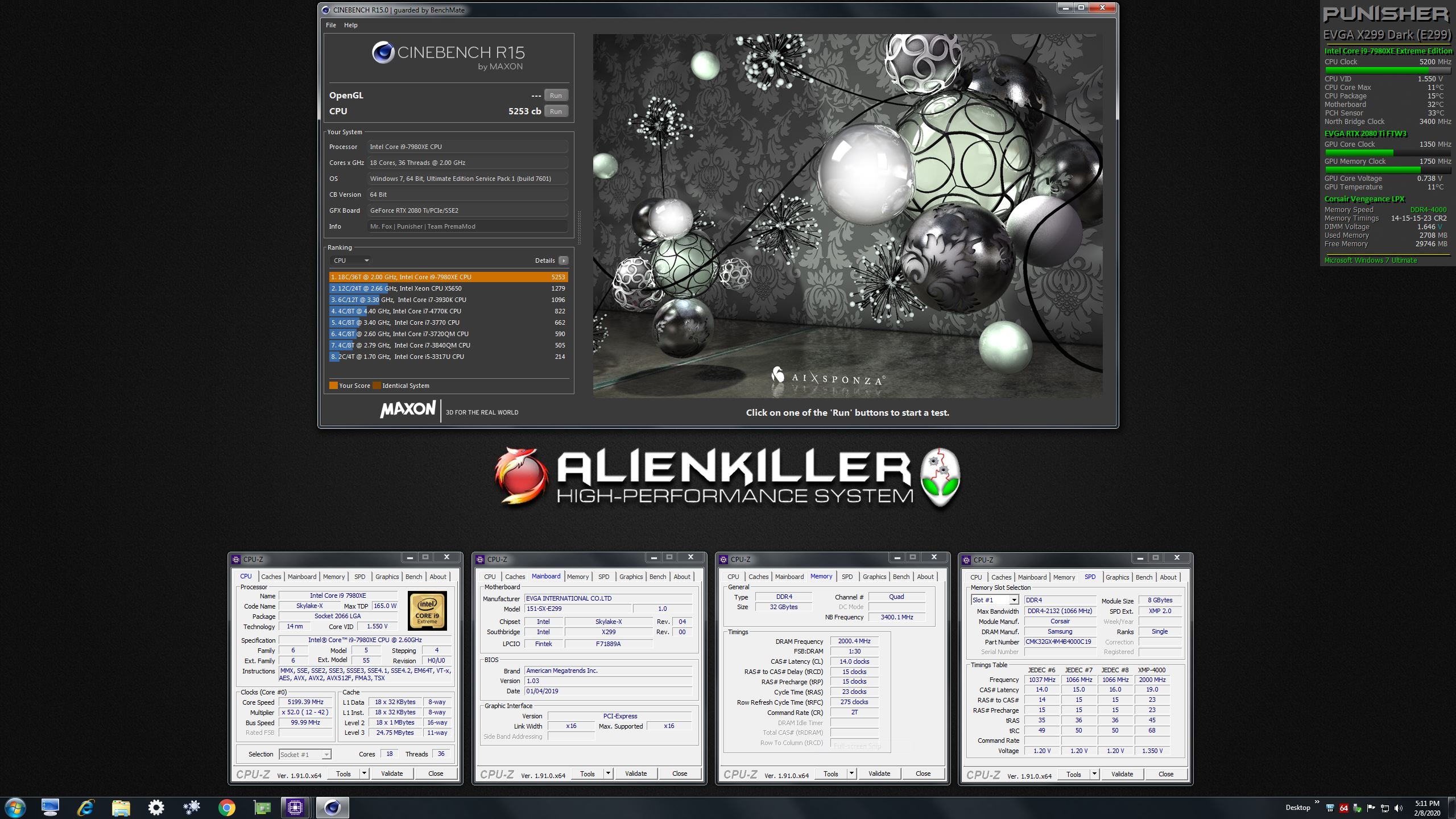Click the Action Center flag tray icon
Viewport: 1456px width, 819px height.
[x=1371, y=808]
